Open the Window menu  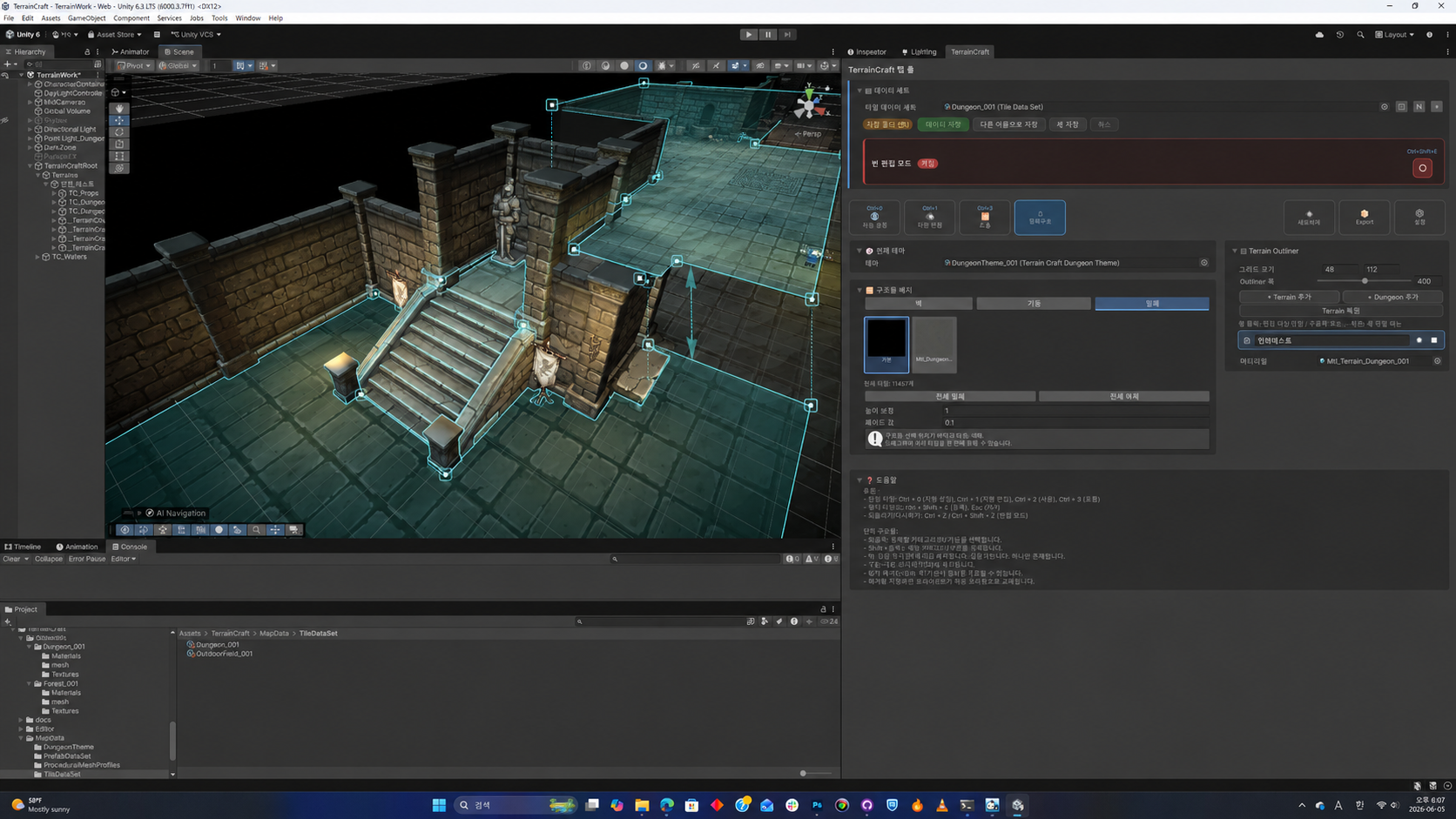247,17
